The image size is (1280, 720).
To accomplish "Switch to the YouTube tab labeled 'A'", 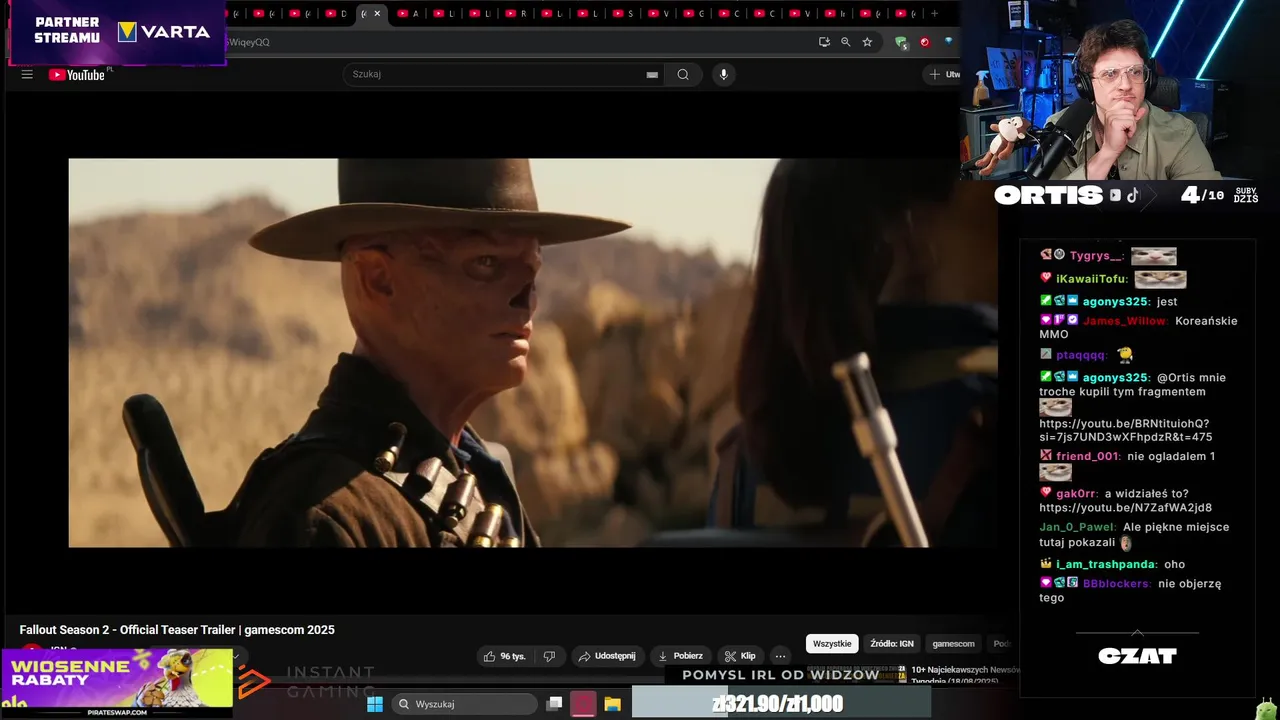I will point(408,14).
